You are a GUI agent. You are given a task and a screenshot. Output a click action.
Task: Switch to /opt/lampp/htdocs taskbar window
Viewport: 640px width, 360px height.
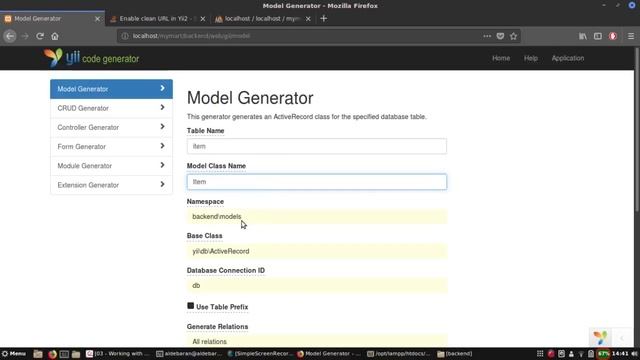(x=398, y=353)
